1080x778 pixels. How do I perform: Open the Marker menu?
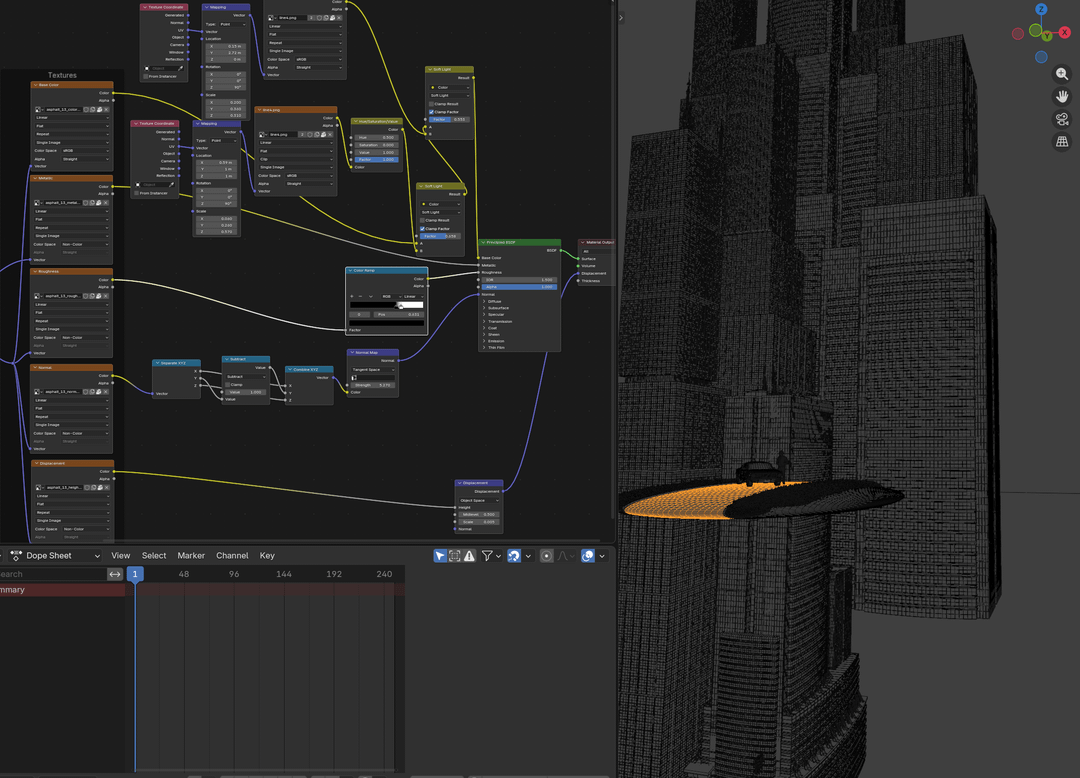click(191, 556)
